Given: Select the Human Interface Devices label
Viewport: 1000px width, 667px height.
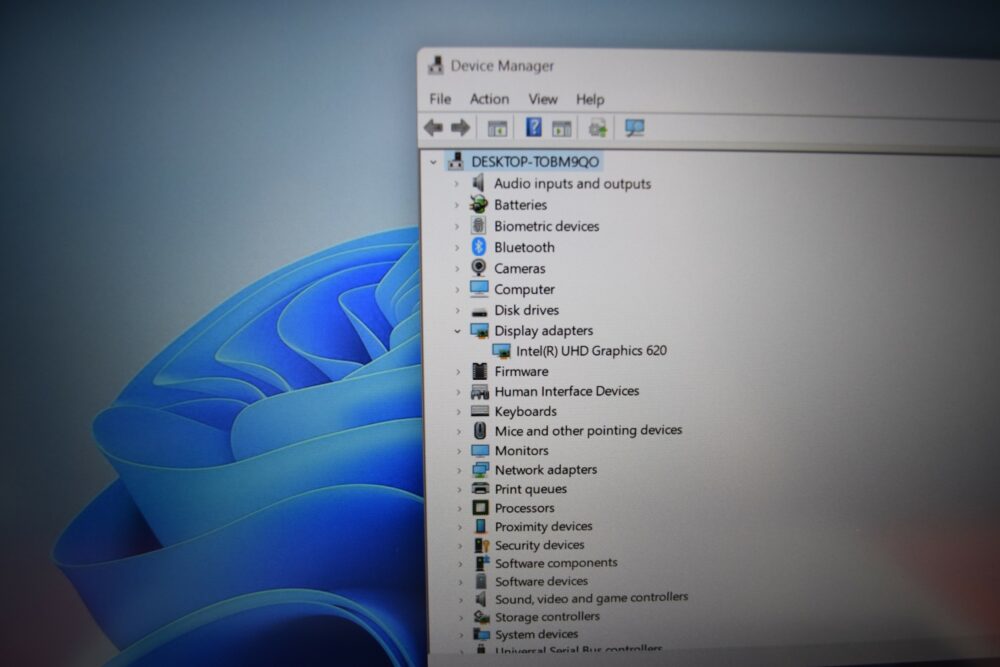Looking at the screenshot, I should tap(567, 391).
